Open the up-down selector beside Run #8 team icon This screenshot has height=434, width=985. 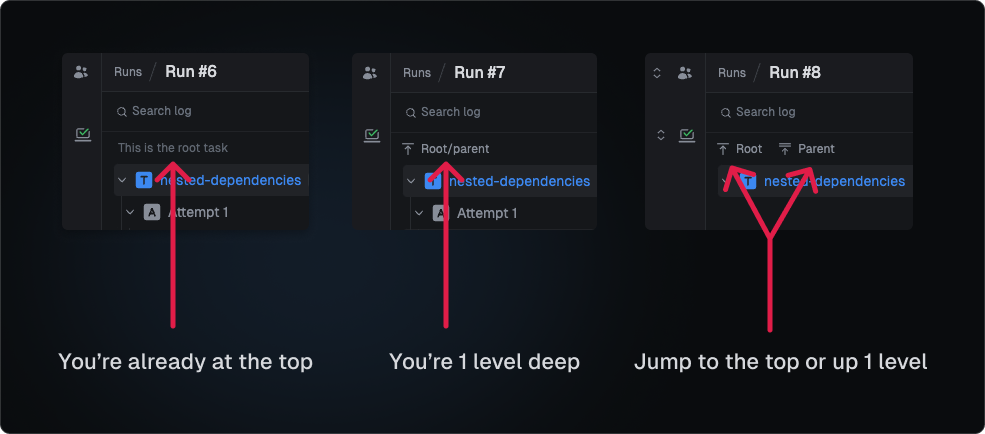pyautogui.click(x=657, y=73)
